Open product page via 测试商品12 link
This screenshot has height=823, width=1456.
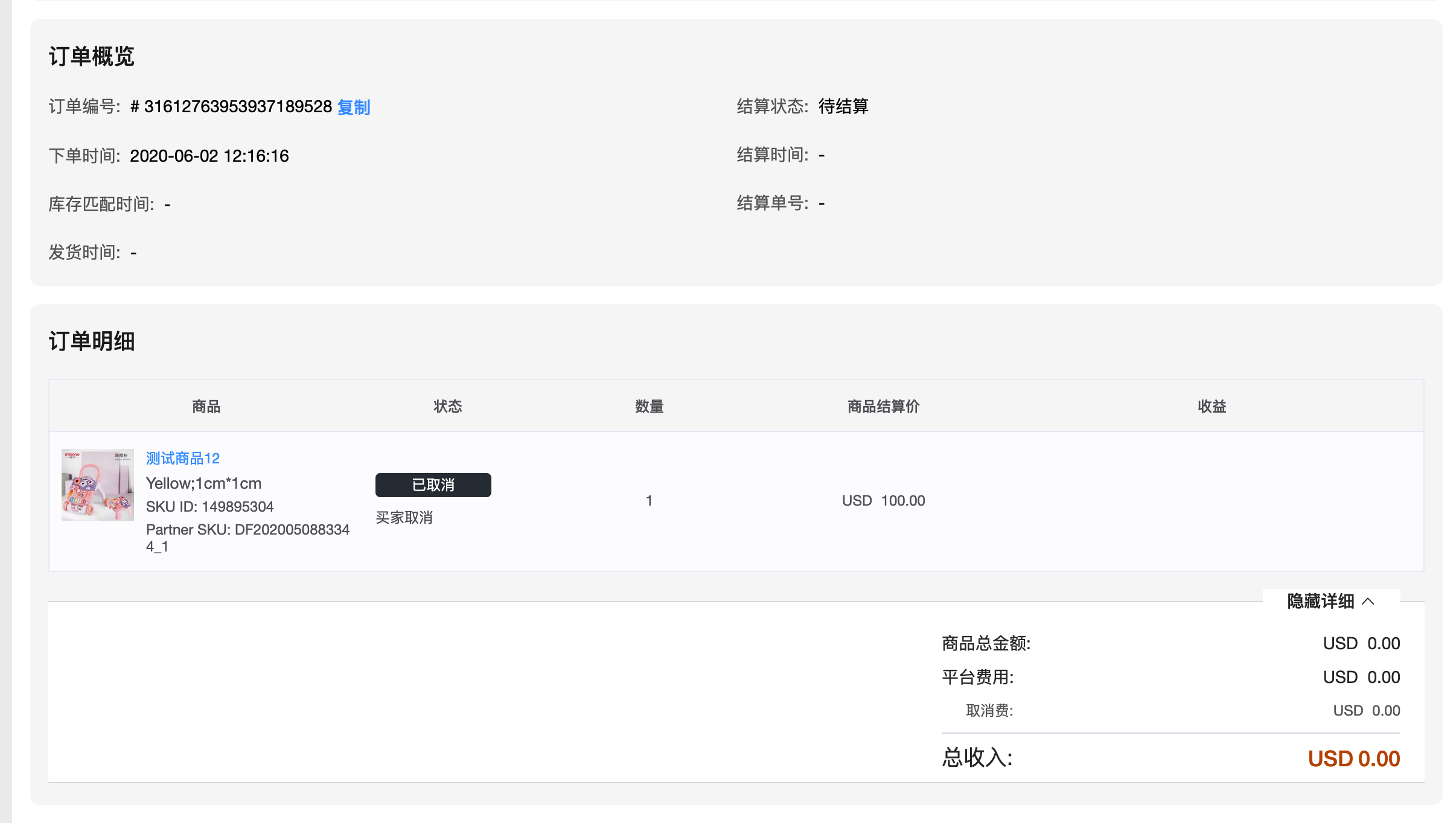[182, 459]
